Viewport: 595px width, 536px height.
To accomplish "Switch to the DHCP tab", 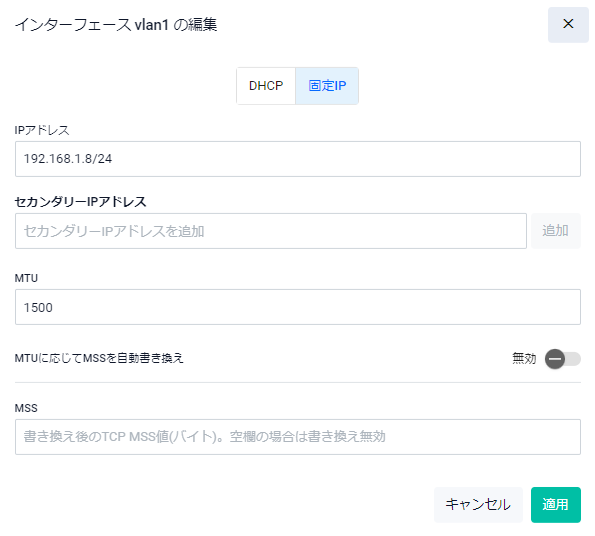I will click(x=266, y=86).
